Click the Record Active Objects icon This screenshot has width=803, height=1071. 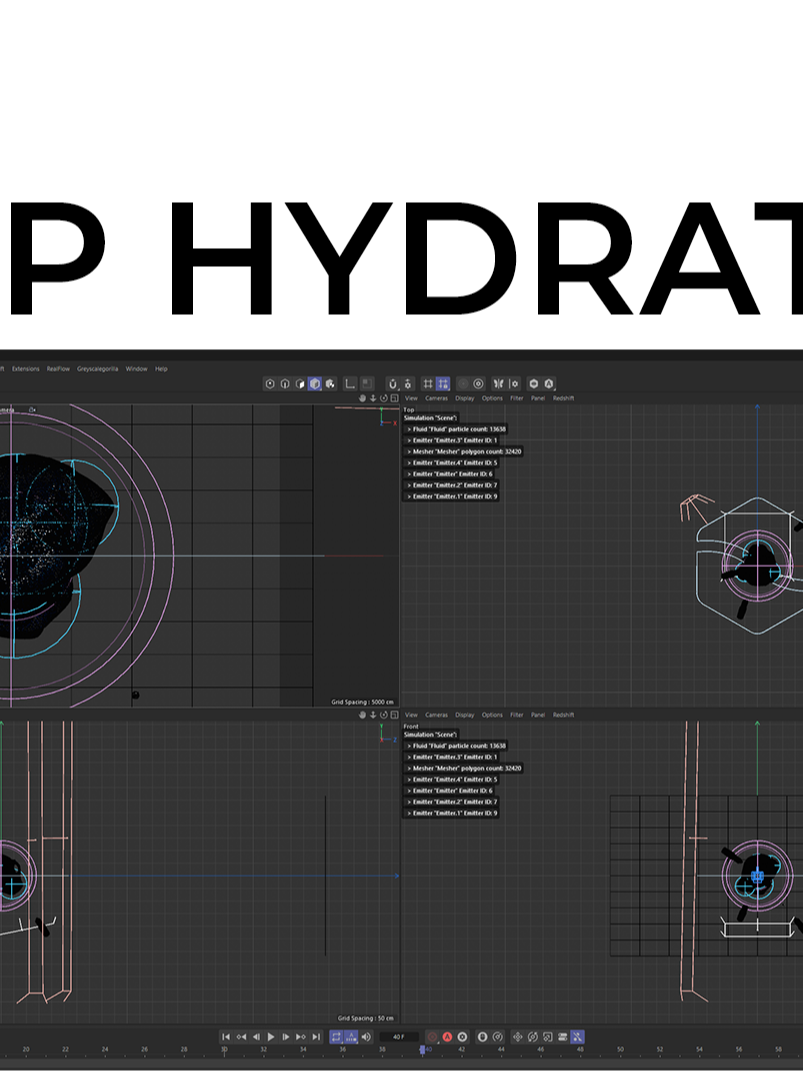(x=432, y=1037)
